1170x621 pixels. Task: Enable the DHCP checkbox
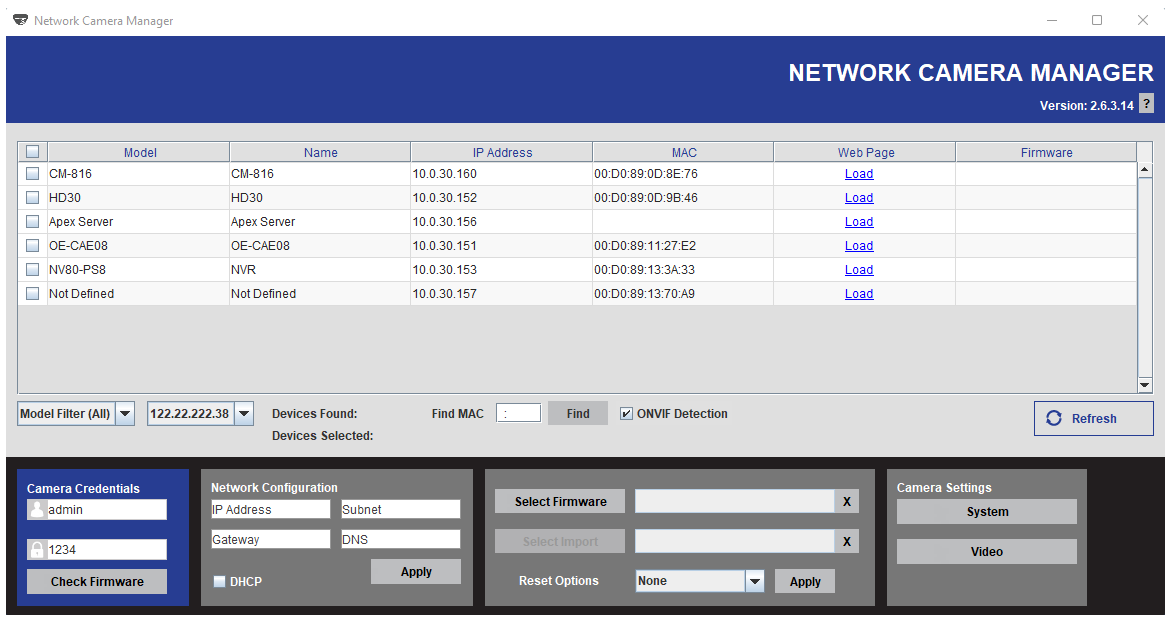219,581
